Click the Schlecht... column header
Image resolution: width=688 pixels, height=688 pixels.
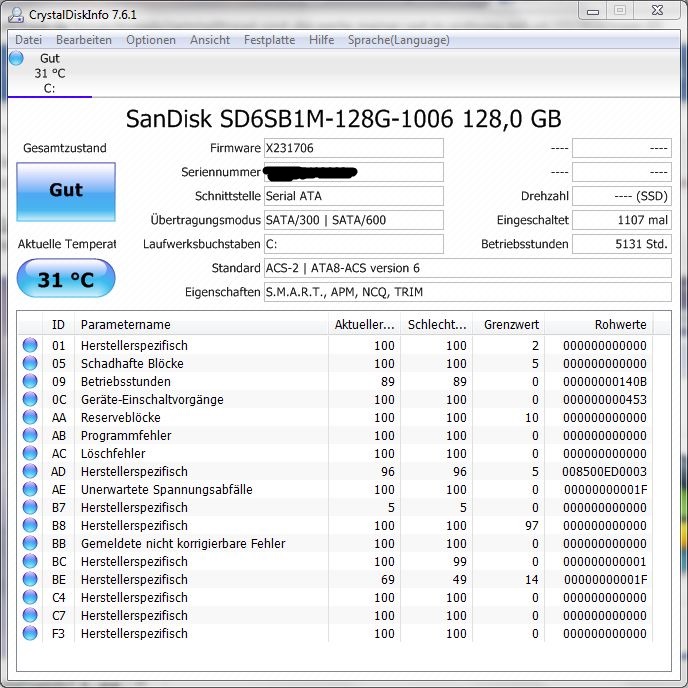point(437,325)
